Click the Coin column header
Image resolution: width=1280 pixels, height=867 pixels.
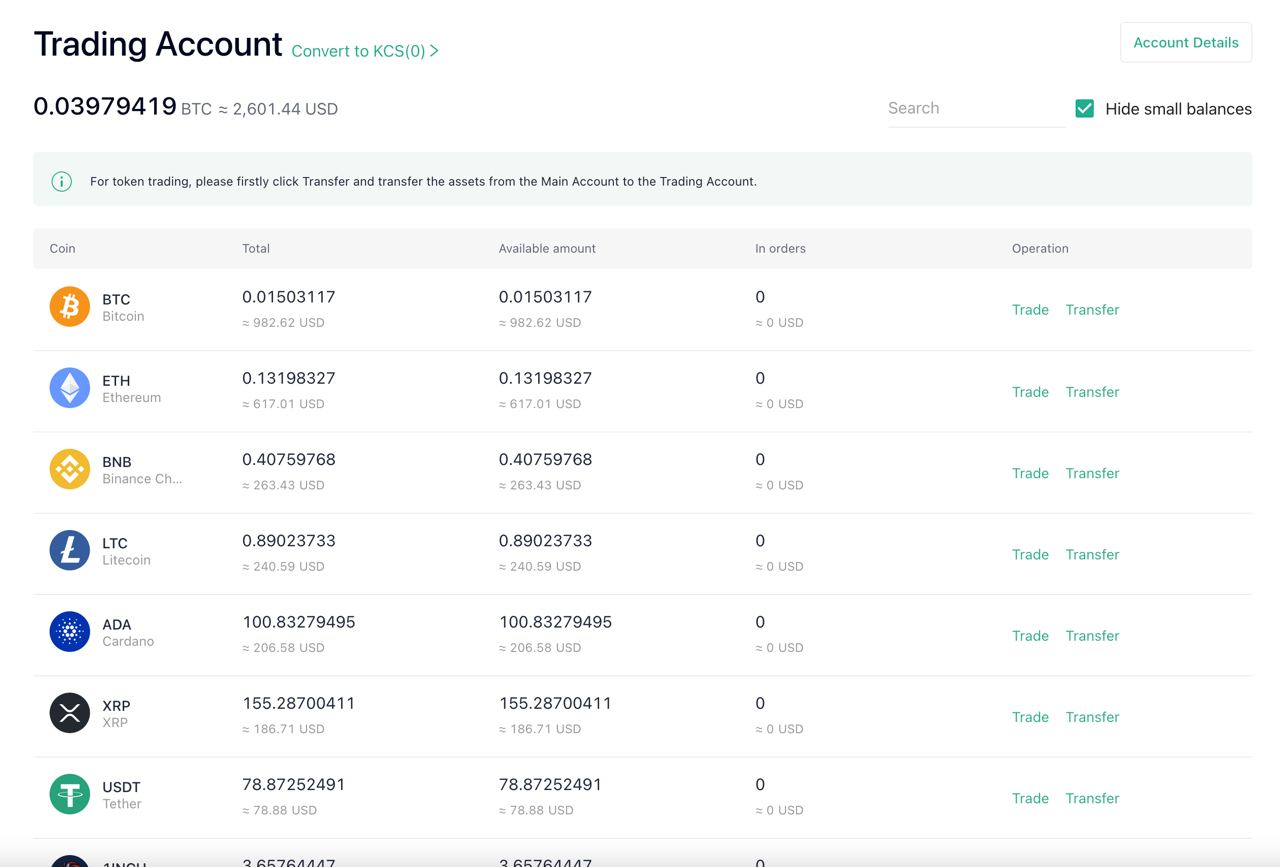point(62,248)
